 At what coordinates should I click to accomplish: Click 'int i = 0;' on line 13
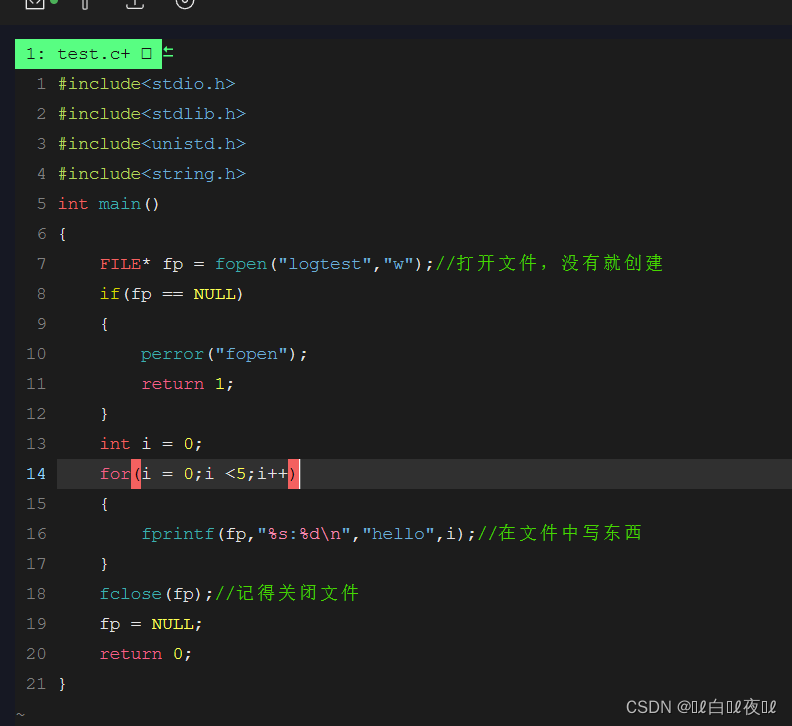(x=151, y=444)
